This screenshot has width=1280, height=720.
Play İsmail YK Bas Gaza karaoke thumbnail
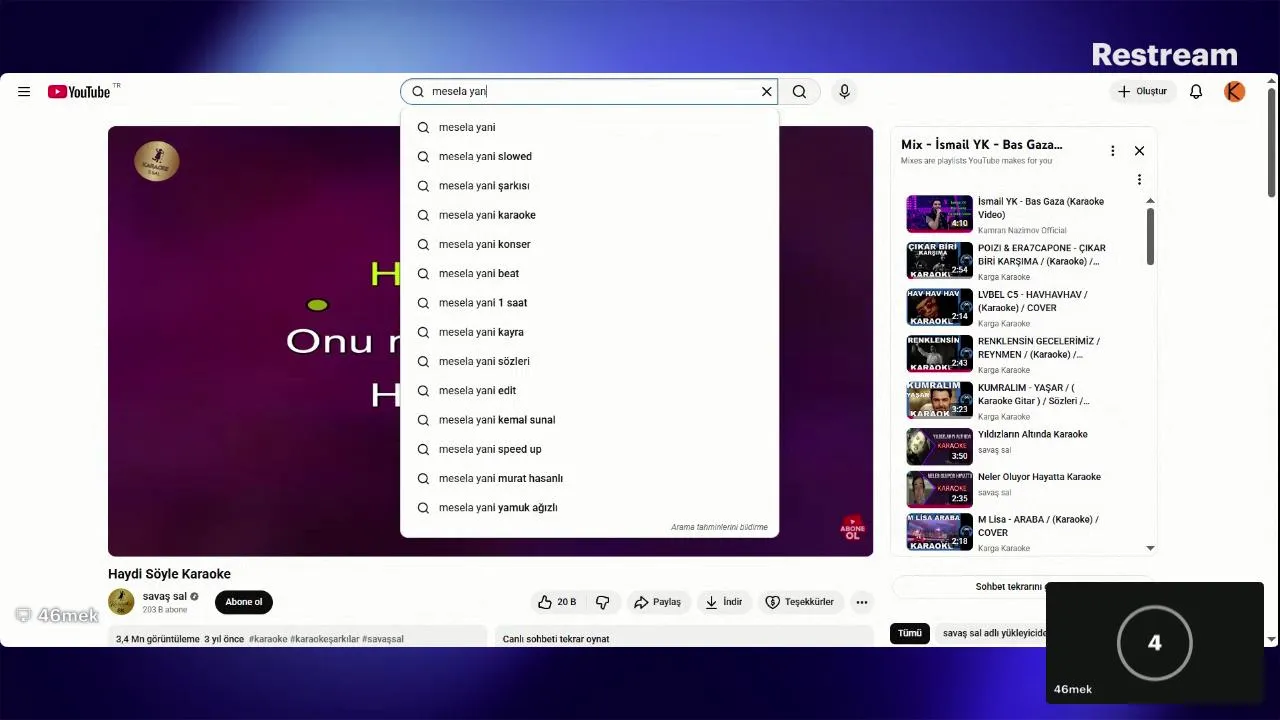pyautogui.click(x=939, y=214)
